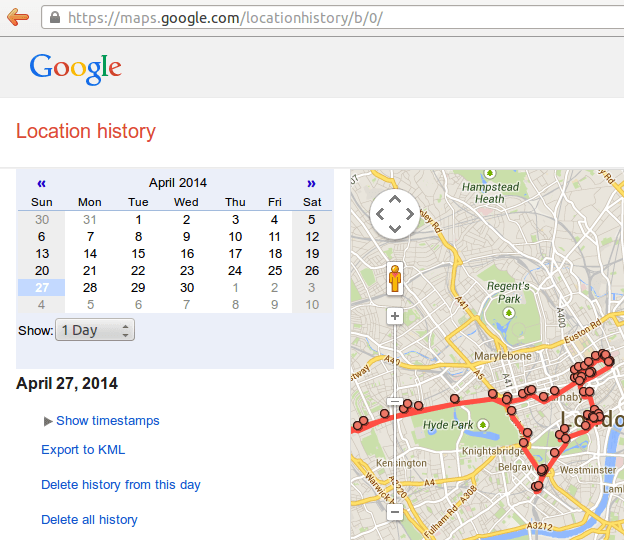The image size is (624, 540).
Task: Click the Kensington label on the map
Action: point(401,463)
